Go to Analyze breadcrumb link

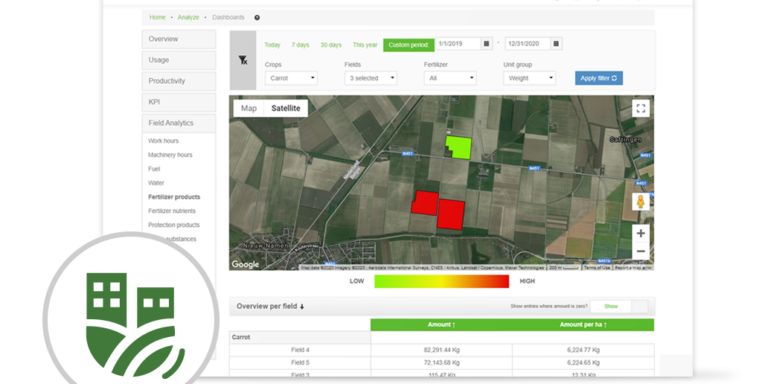[x=189, y=17]
